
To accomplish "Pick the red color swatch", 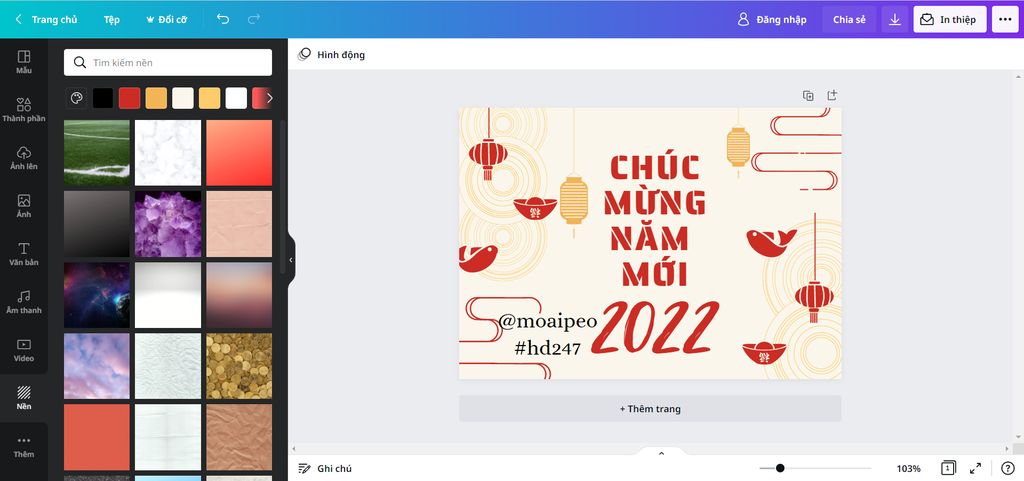I will point(129,99).
